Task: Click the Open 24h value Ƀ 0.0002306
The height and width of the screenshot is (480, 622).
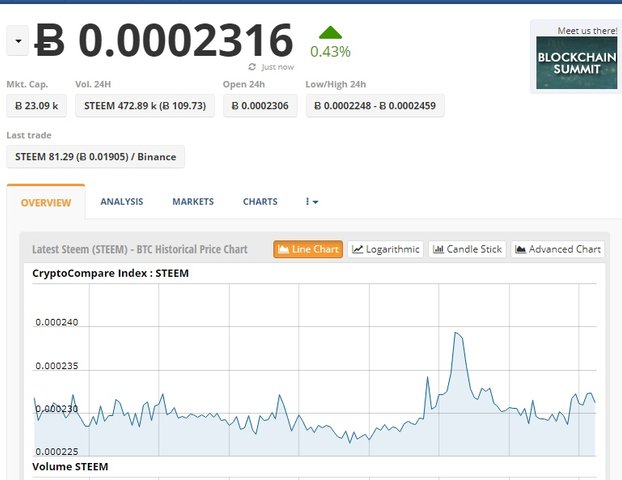Action: 260,106
